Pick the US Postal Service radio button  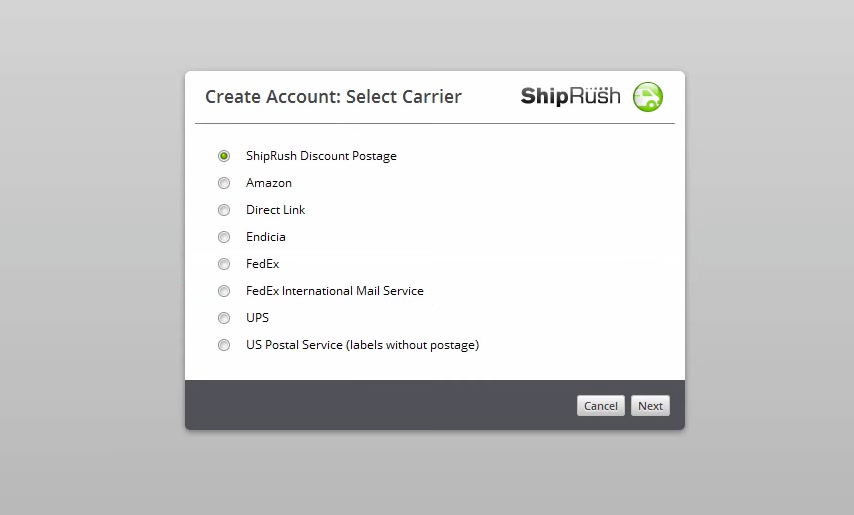(224, 345)
